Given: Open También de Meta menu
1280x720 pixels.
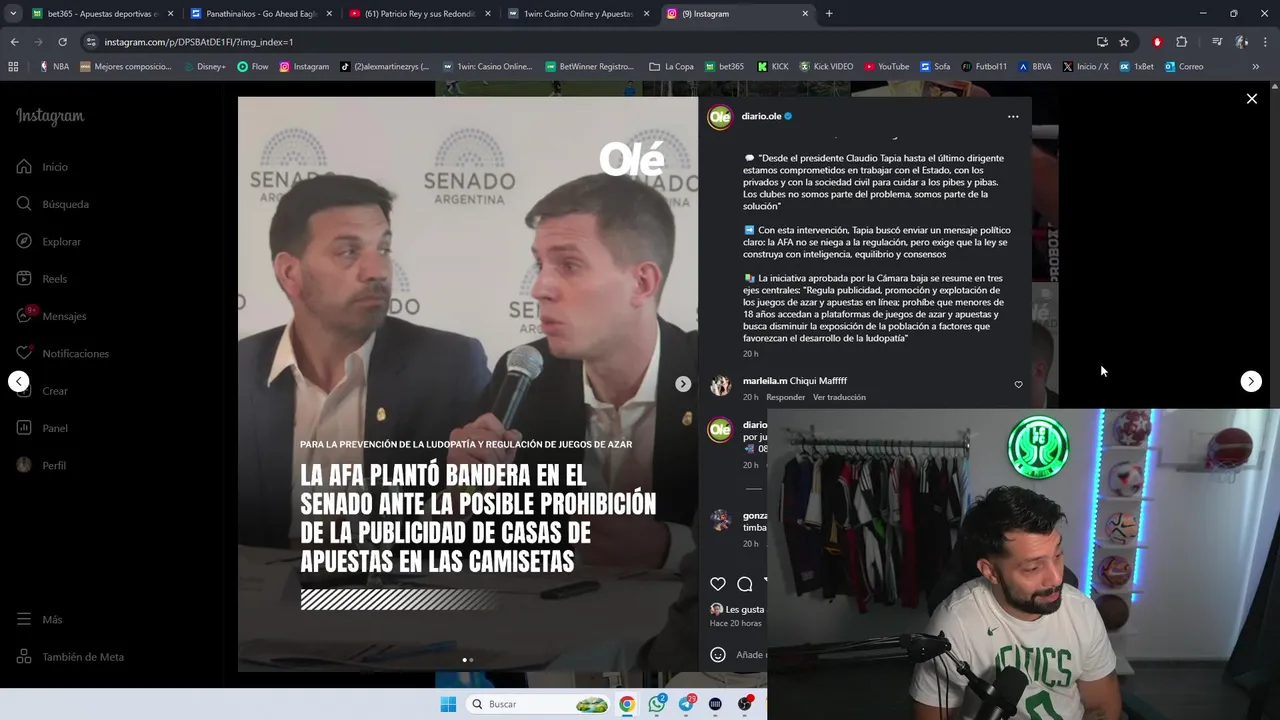Looking at the screenshot, I should pyautogui.click(x=70, y=657).
